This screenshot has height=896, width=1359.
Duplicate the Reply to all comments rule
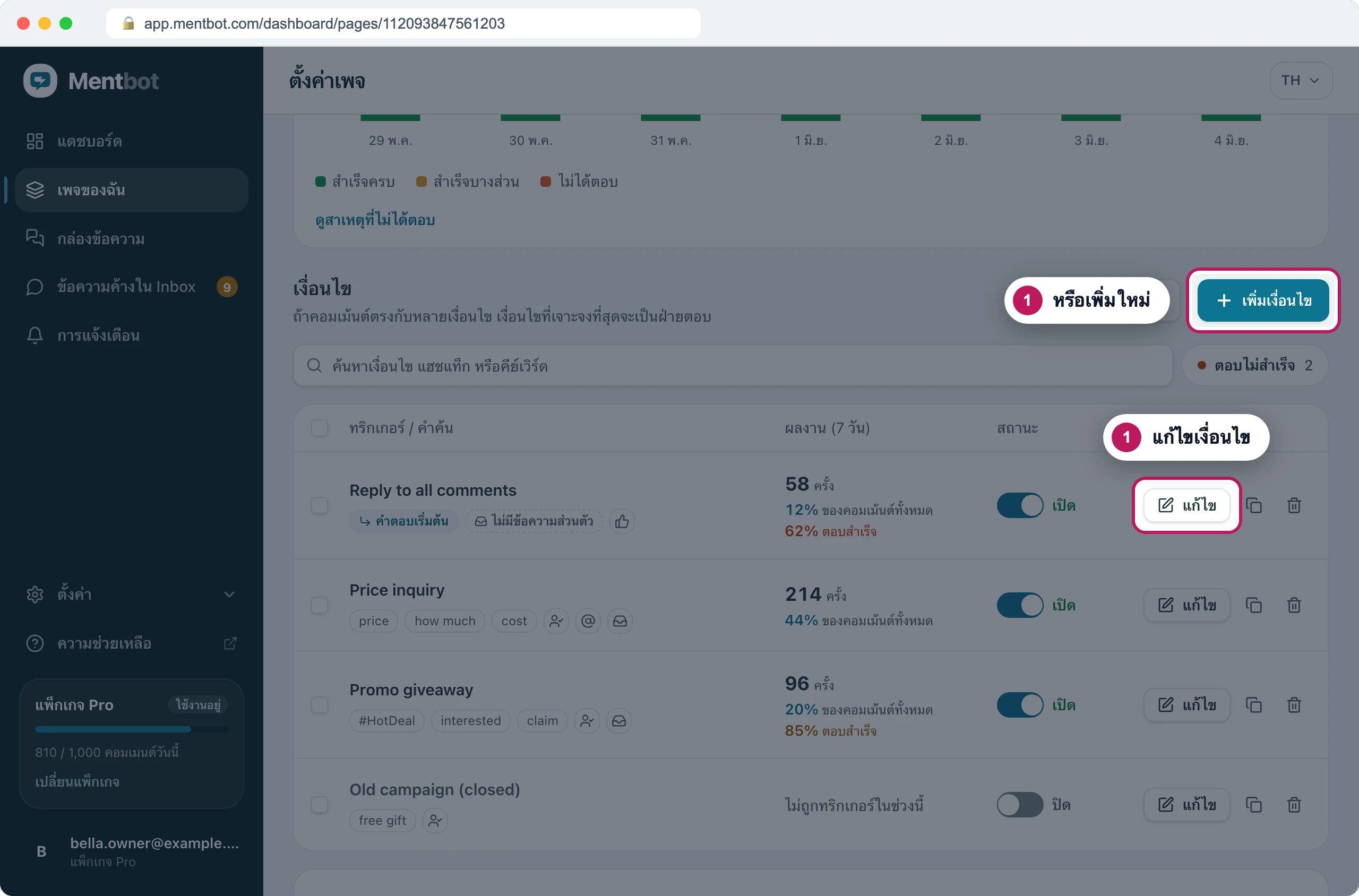1254,505
